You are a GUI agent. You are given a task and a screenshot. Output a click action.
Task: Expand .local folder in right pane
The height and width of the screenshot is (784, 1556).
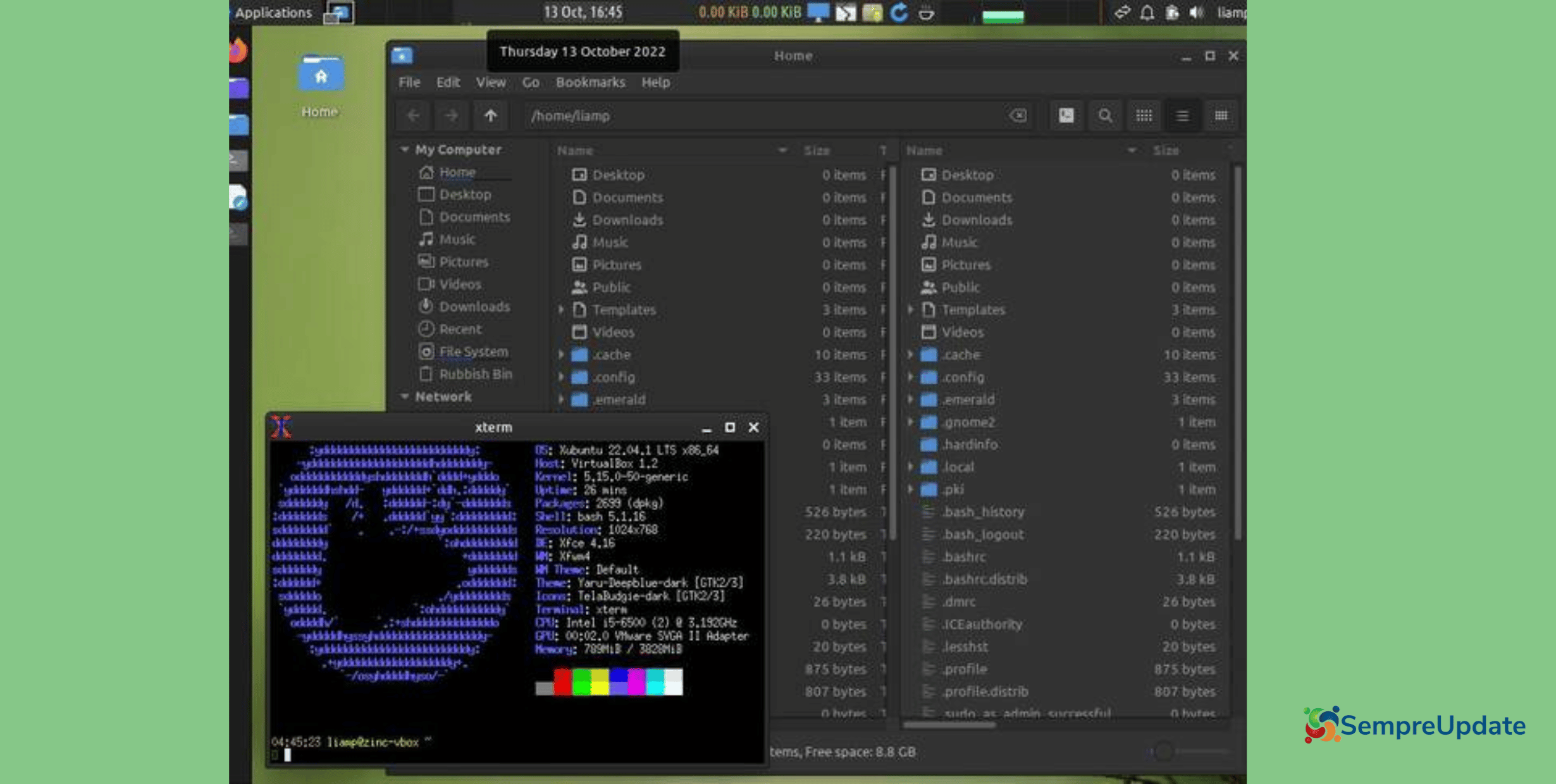tap(910, 467)
